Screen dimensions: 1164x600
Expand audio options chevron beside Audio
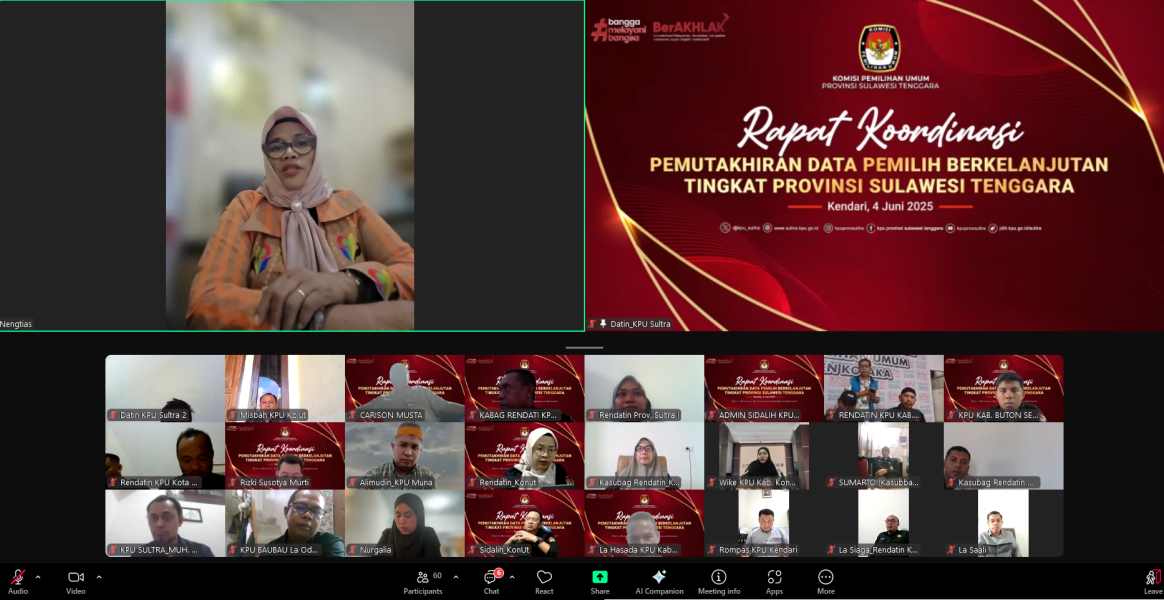click(38, 577)
